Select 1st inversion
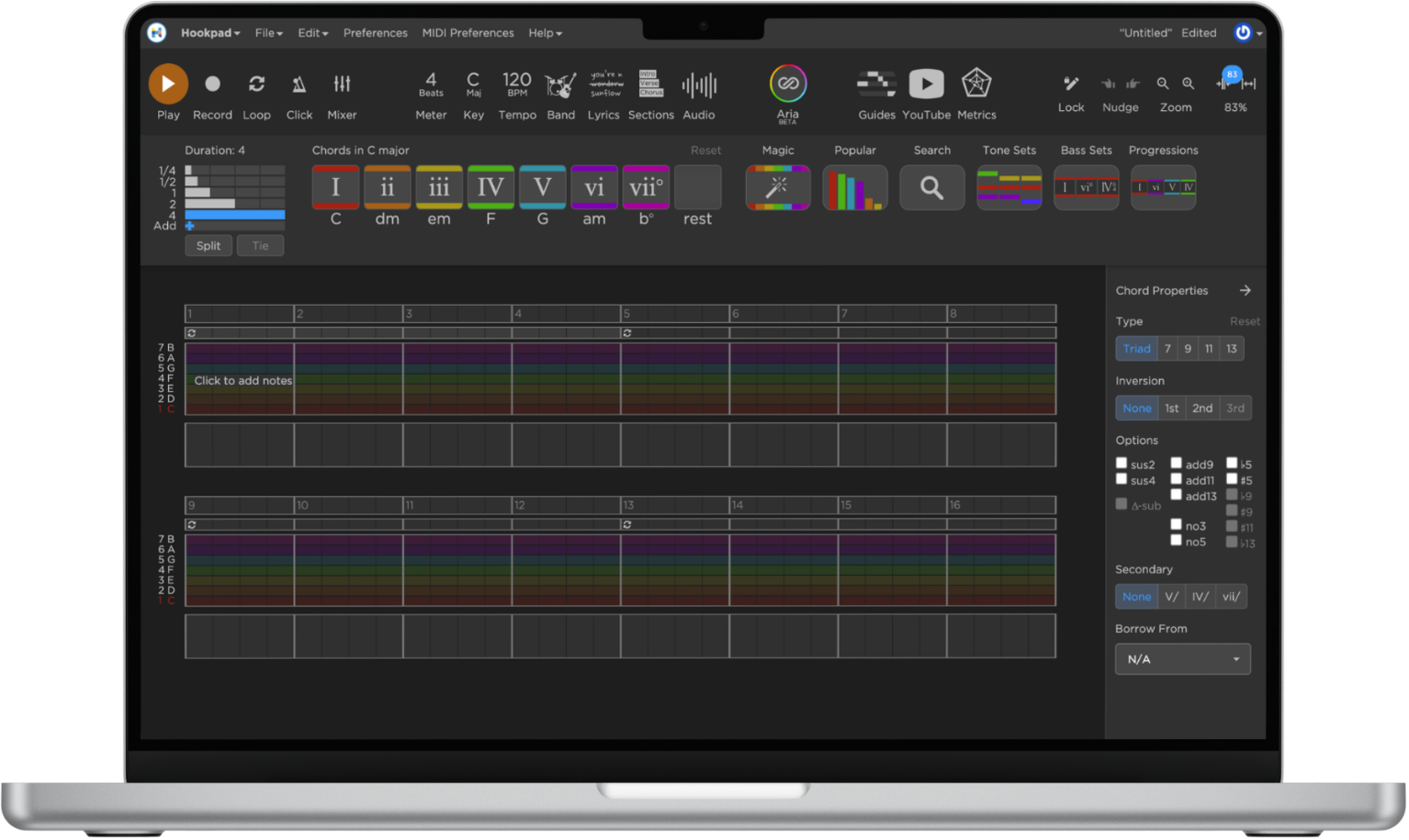This screenshot has height=840, width=1409. (1172, 409)
